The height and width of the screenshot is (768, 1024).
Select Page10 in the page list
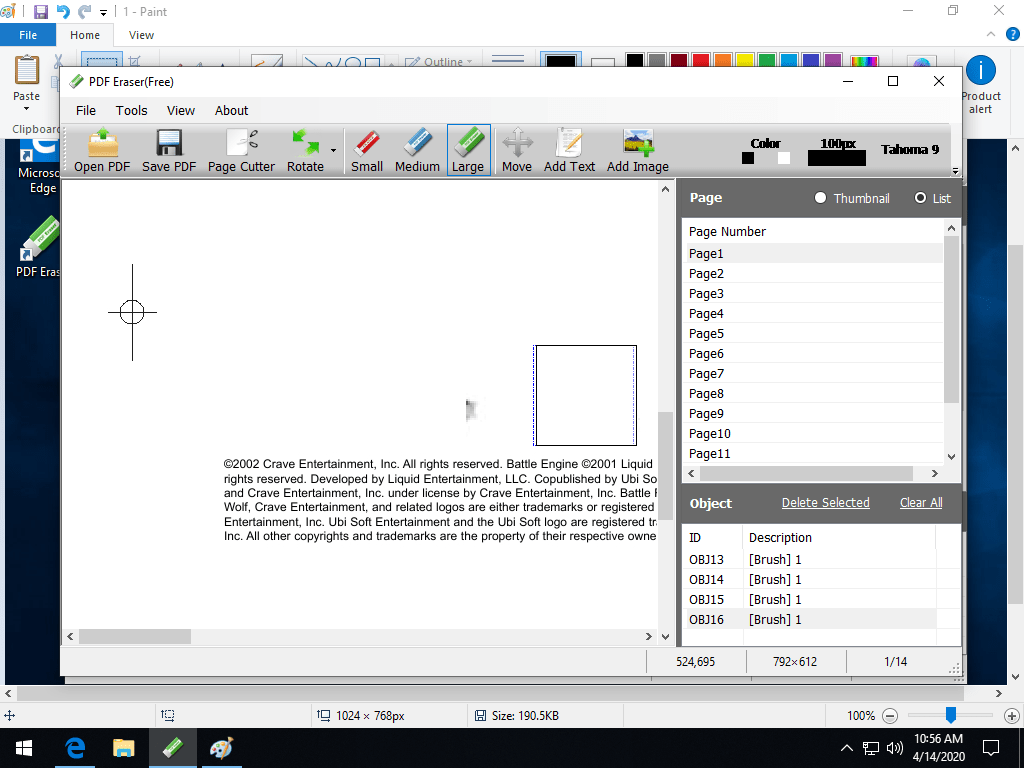814,434
